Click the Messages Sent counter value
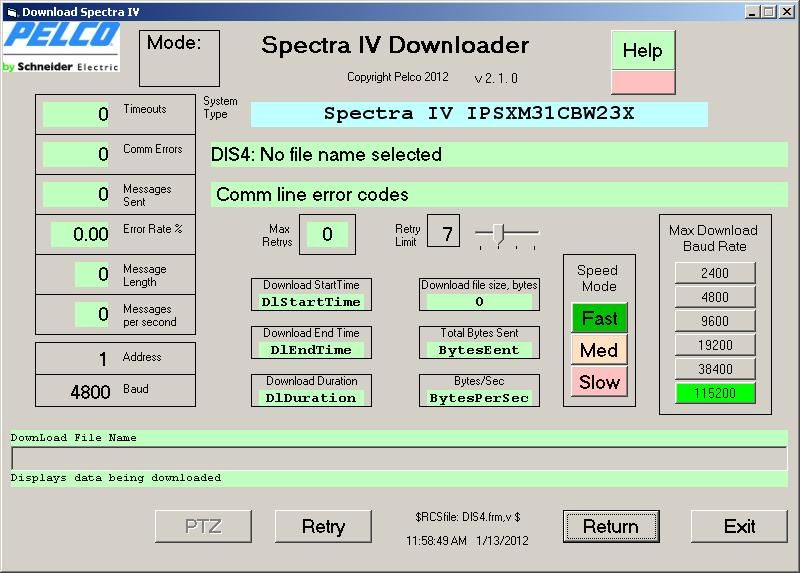 click(77, 194)
